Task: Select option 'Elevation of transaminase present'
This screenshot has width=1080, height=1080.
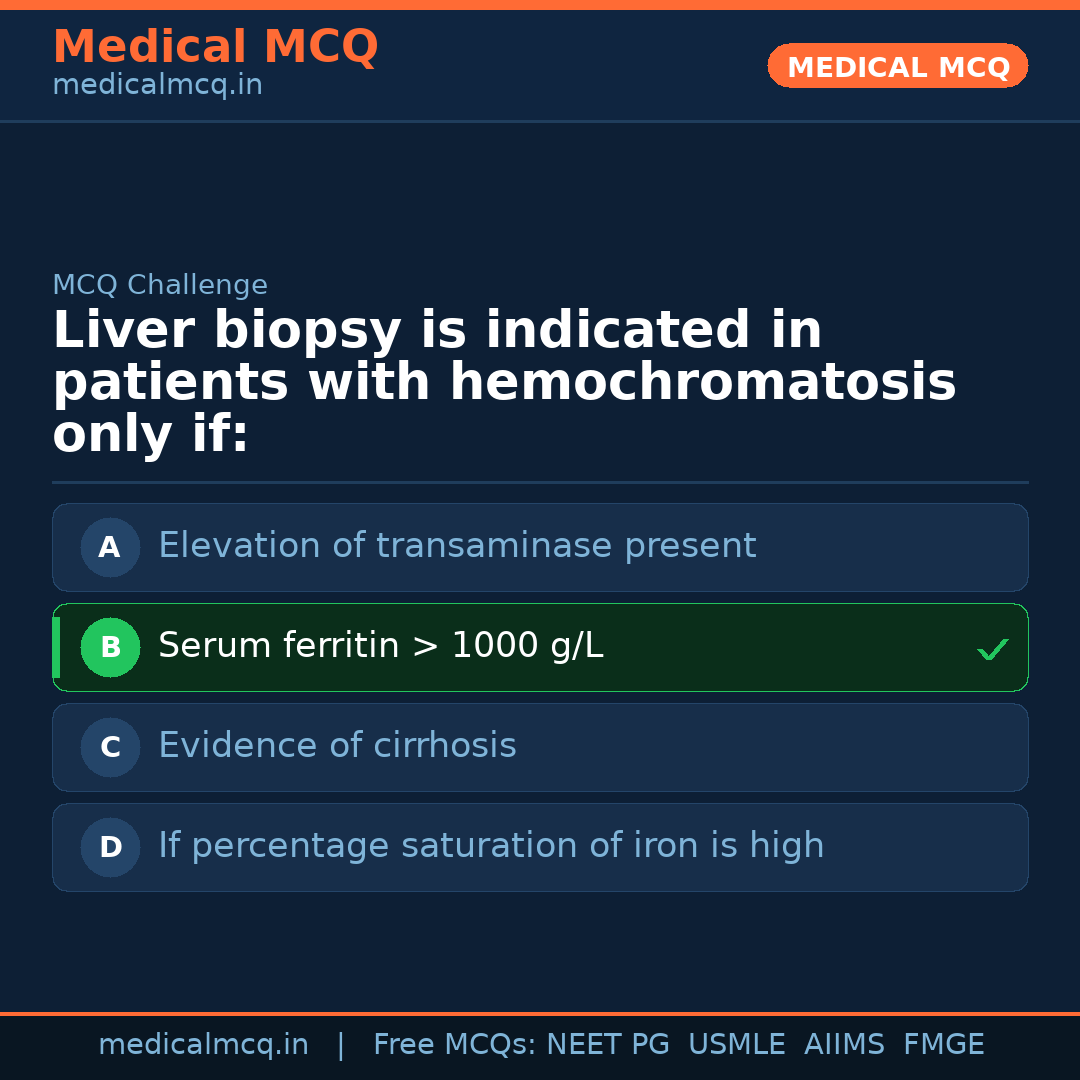Action: click(457, 546)
